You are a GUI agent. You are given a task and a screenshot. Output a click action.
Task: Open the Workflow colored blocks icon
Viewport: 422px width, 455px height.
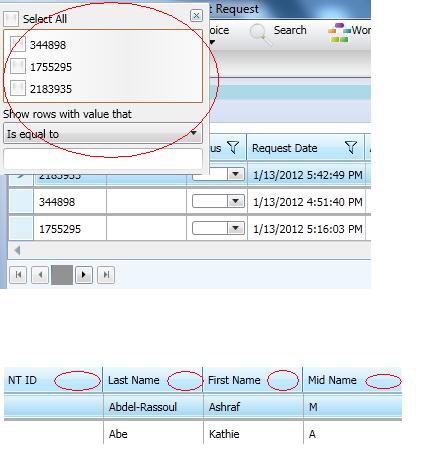point(339,33)
